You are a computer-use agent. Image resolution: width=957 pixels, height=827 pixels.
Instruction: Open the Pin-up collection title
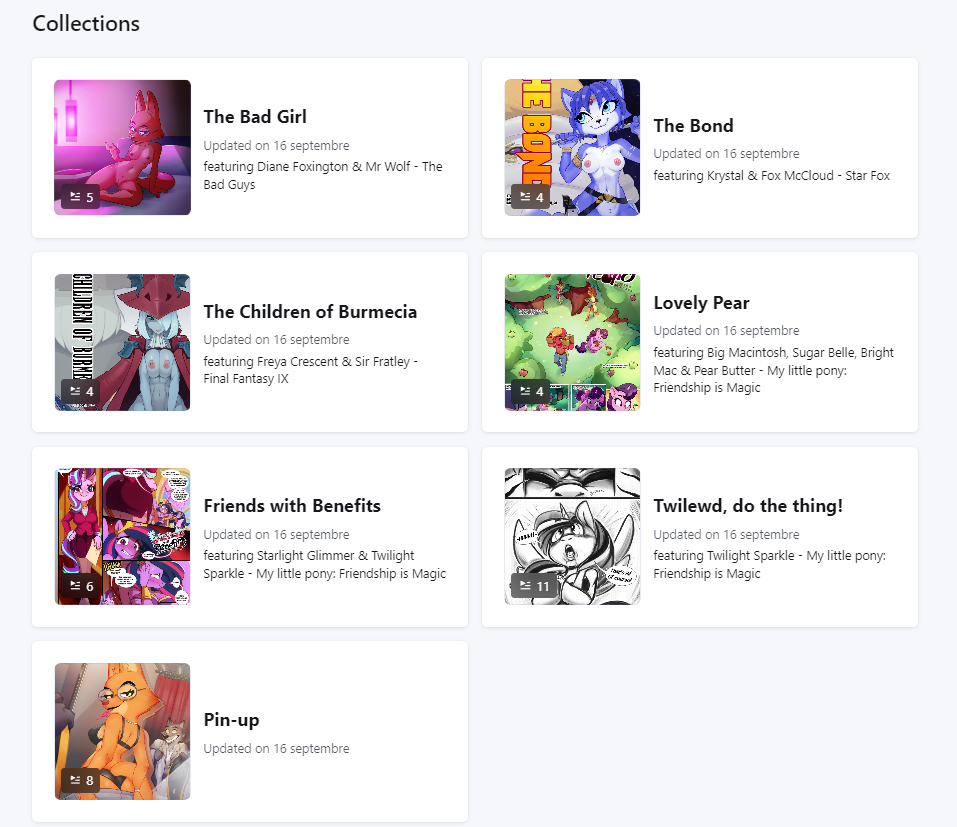pyautogui.click(x=231, y=720)
